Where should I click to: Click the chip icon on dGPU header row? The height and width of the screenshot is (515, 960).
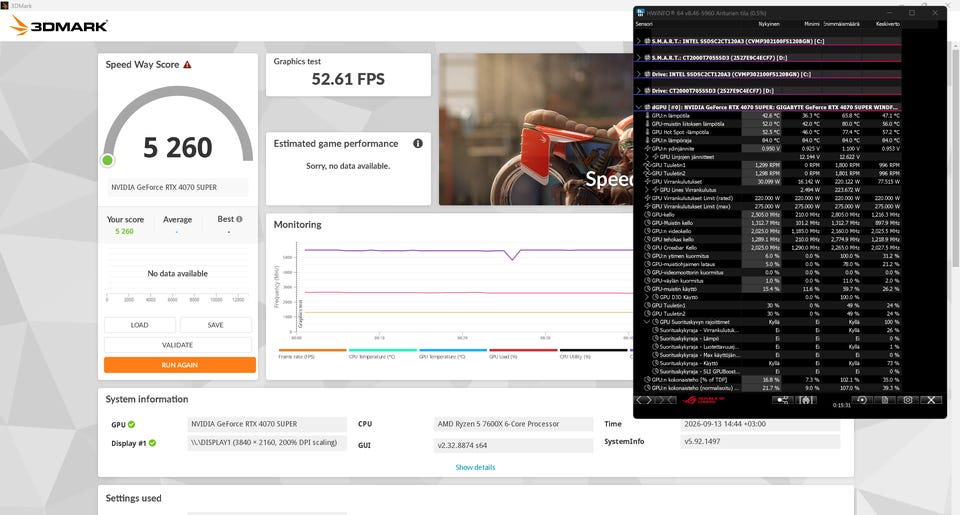[x=648, y=107]
